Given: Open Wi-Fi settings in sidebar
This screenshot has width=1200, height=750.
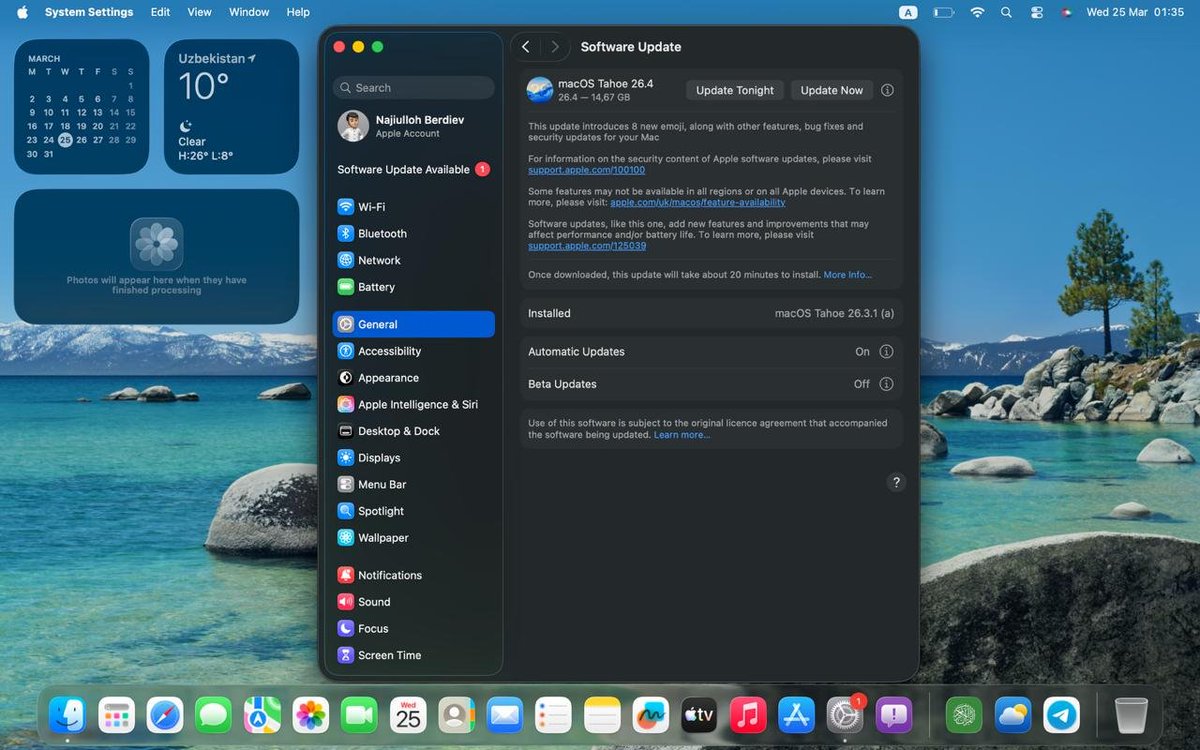Looking at the screenshot, I should tap(413, 207).
